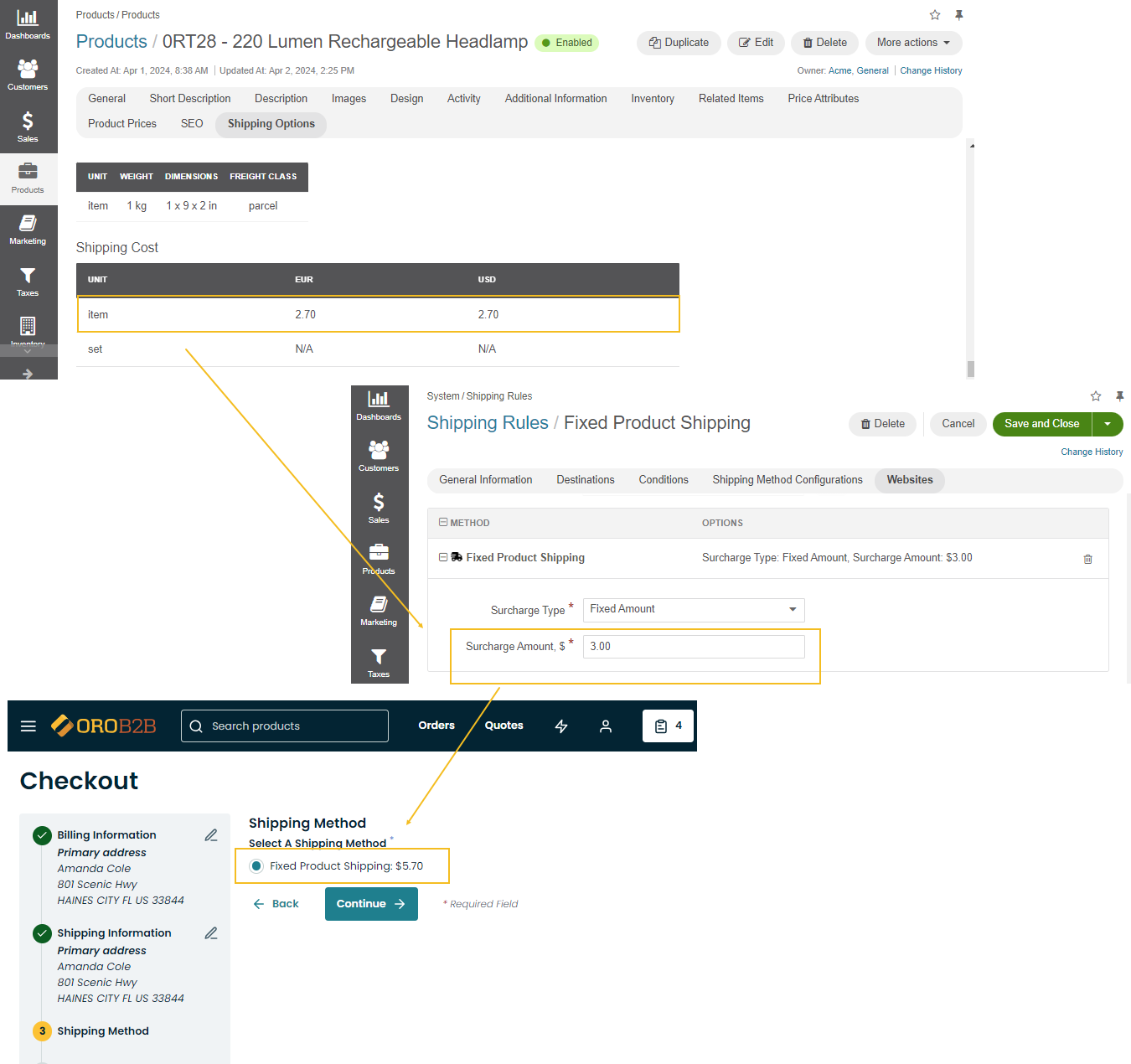Open the Destinations tab
Viewport: 1131px width, 1064px height.
point(586,480)
